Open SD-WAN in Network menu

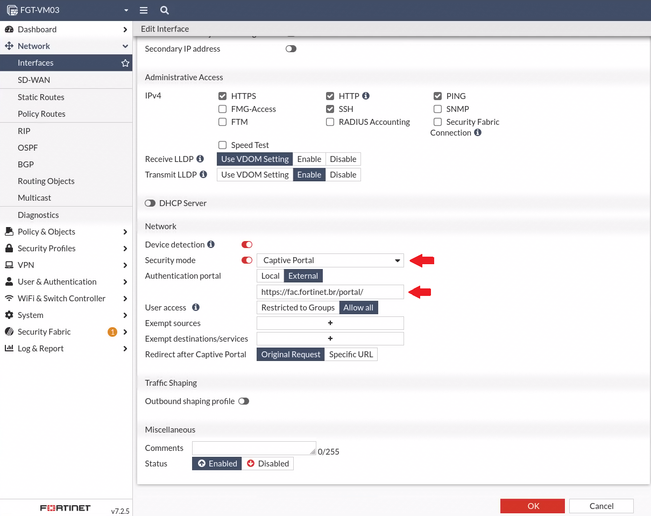point(66,80)
